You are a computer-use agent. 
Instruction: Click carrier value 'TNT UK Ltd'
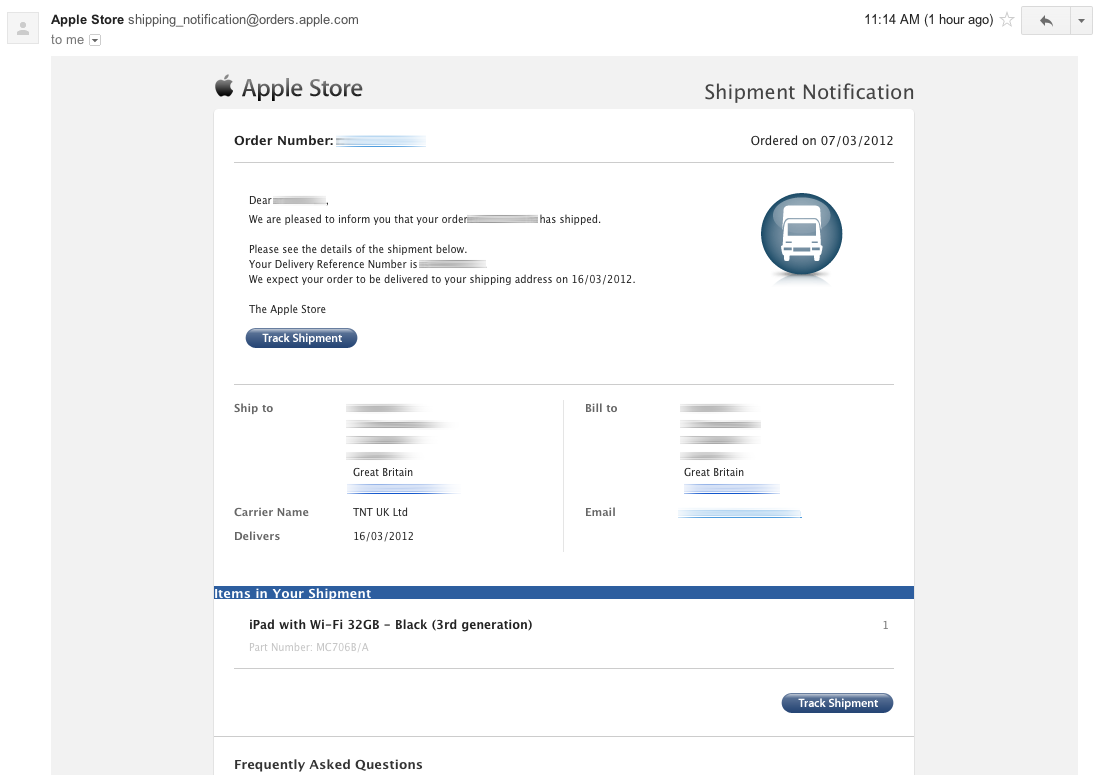380,512
